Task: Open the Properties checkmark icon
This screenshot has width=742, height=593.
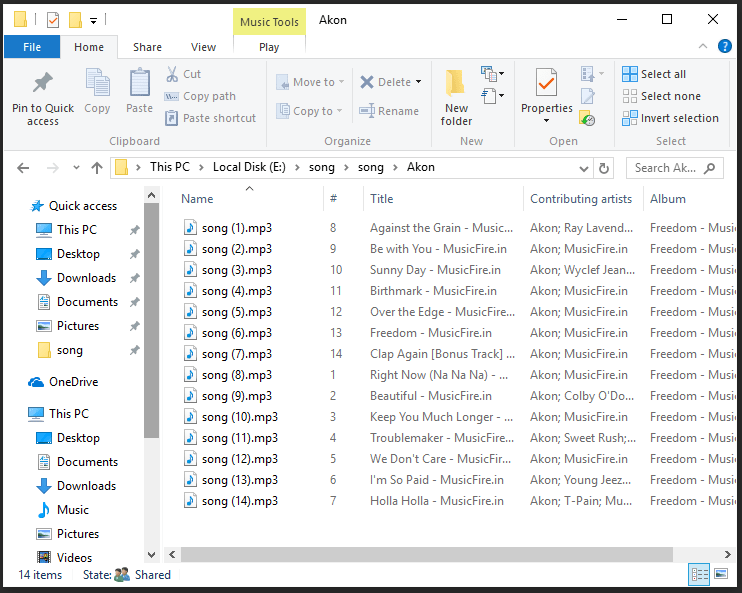Action: pyautogui.click(x=546, y=83)
